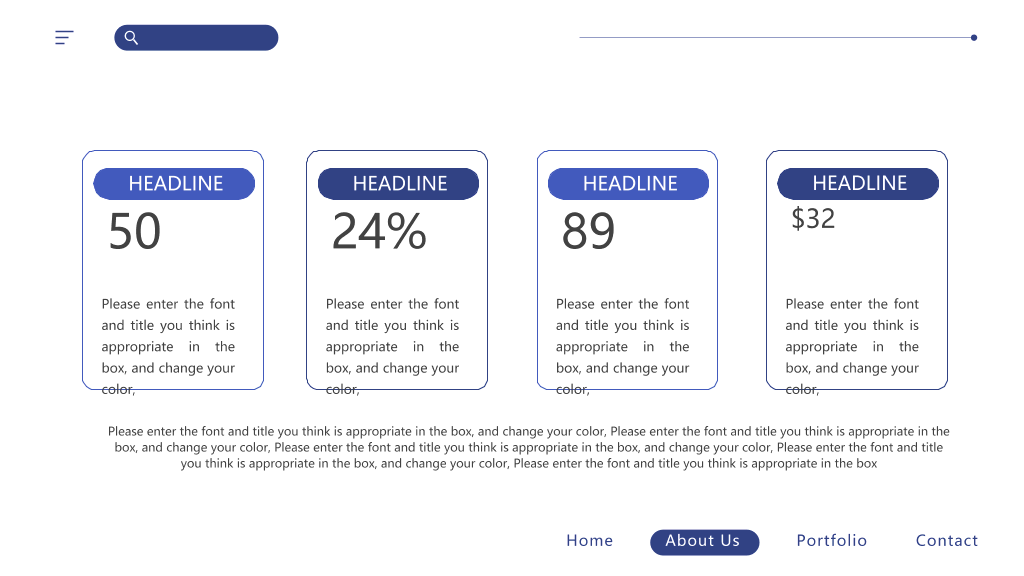This screenshot has width=1024, height=576.
Task: Select the $32 price text
Action: click(813, 219)
